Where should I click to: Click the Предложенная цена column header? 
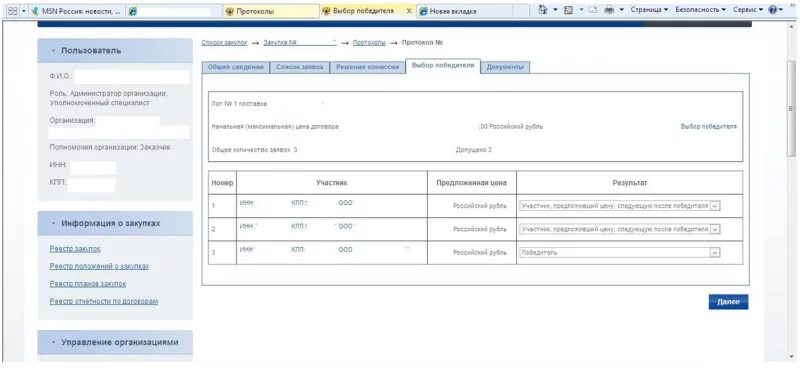471,183
